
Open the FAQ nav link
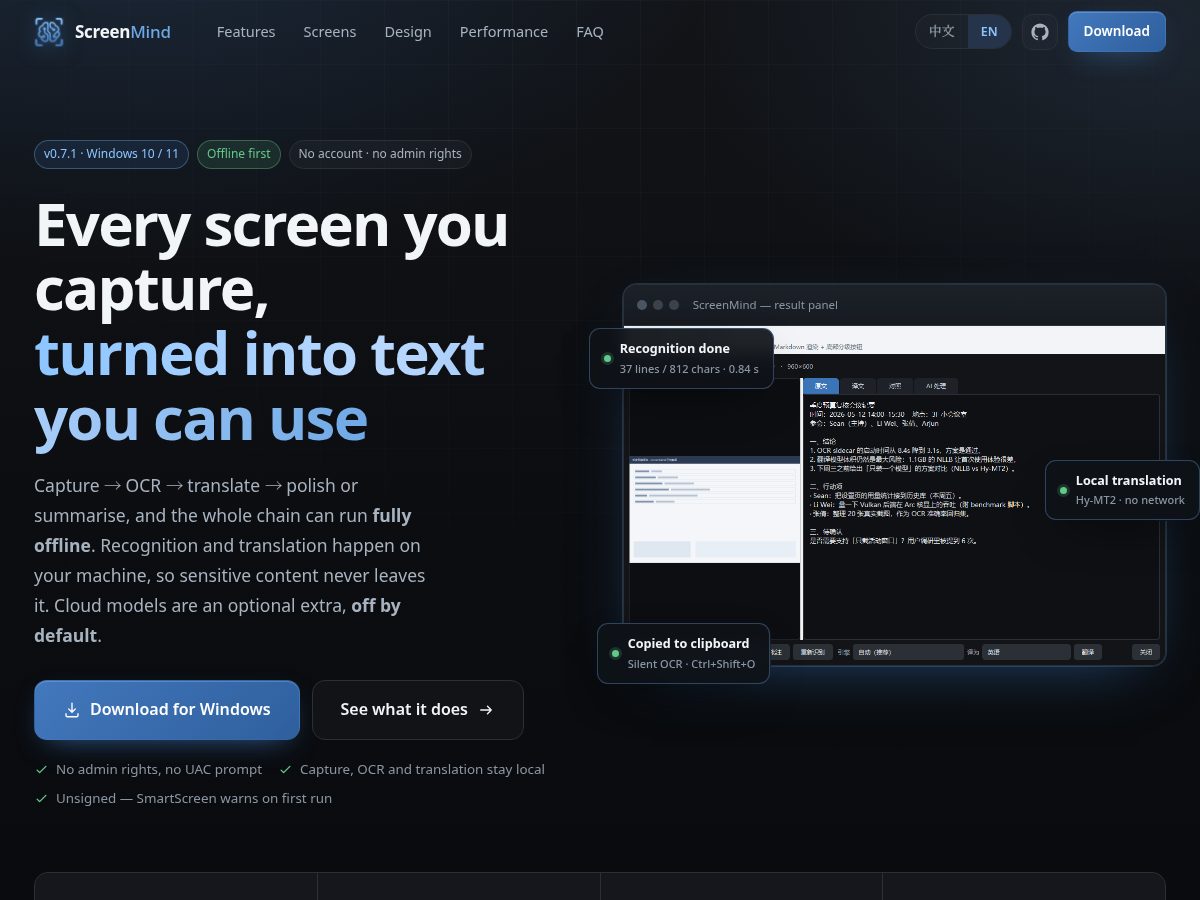[590, 32]
